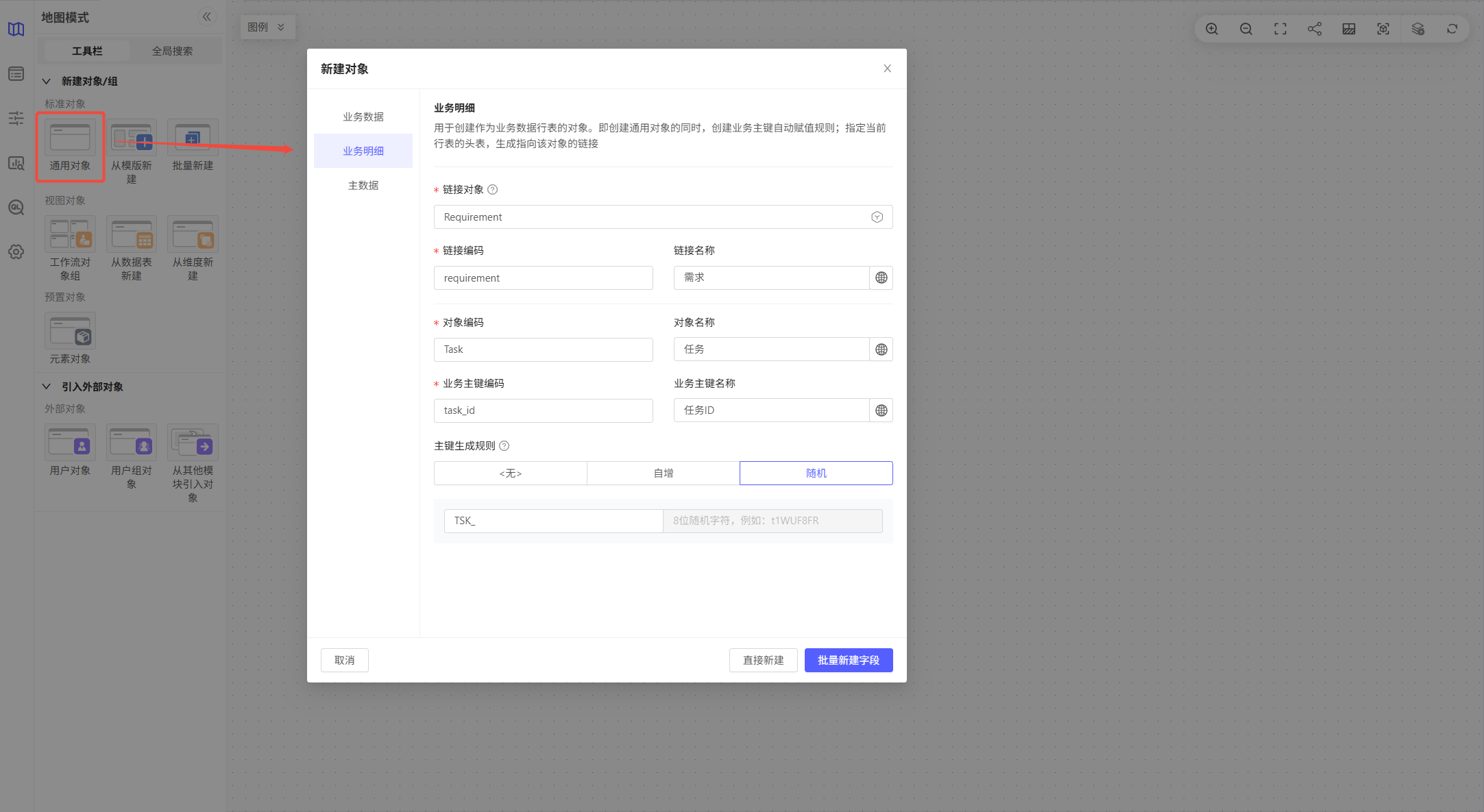The height and width of the screenshot is (812, 1484).
Task: Switch to the 全局搜索 tab
Action: point(172,51)
